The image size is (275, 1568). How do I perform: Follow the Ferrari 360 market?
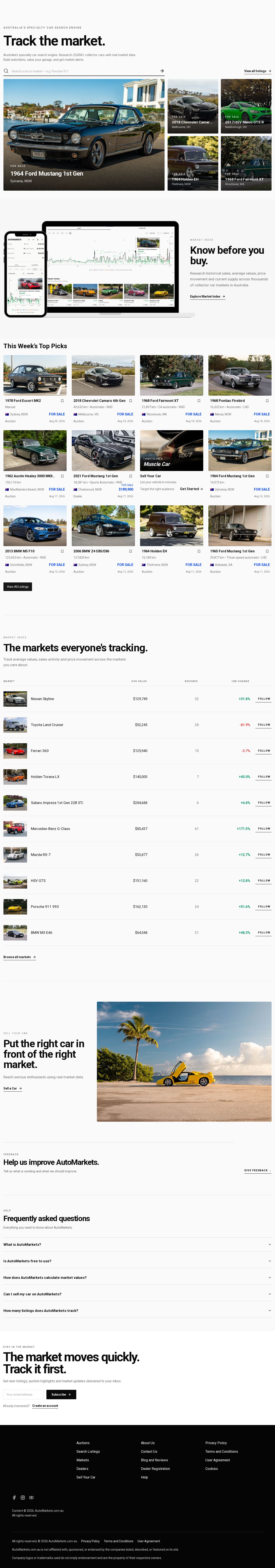[x=263, y=751]
